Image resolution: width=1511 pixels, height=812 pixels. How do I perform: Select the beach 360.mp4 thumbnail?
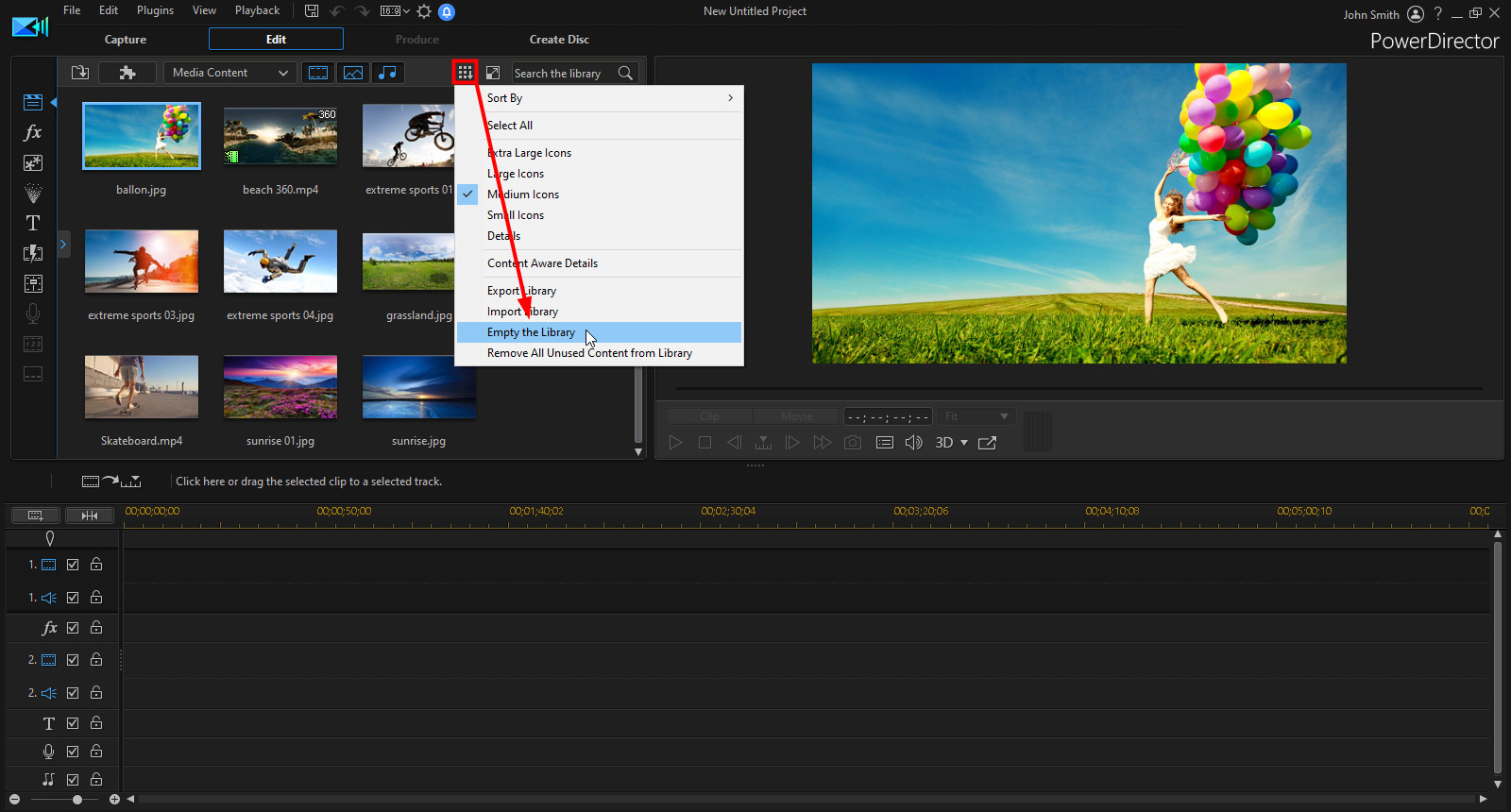[x=280, y=137]
